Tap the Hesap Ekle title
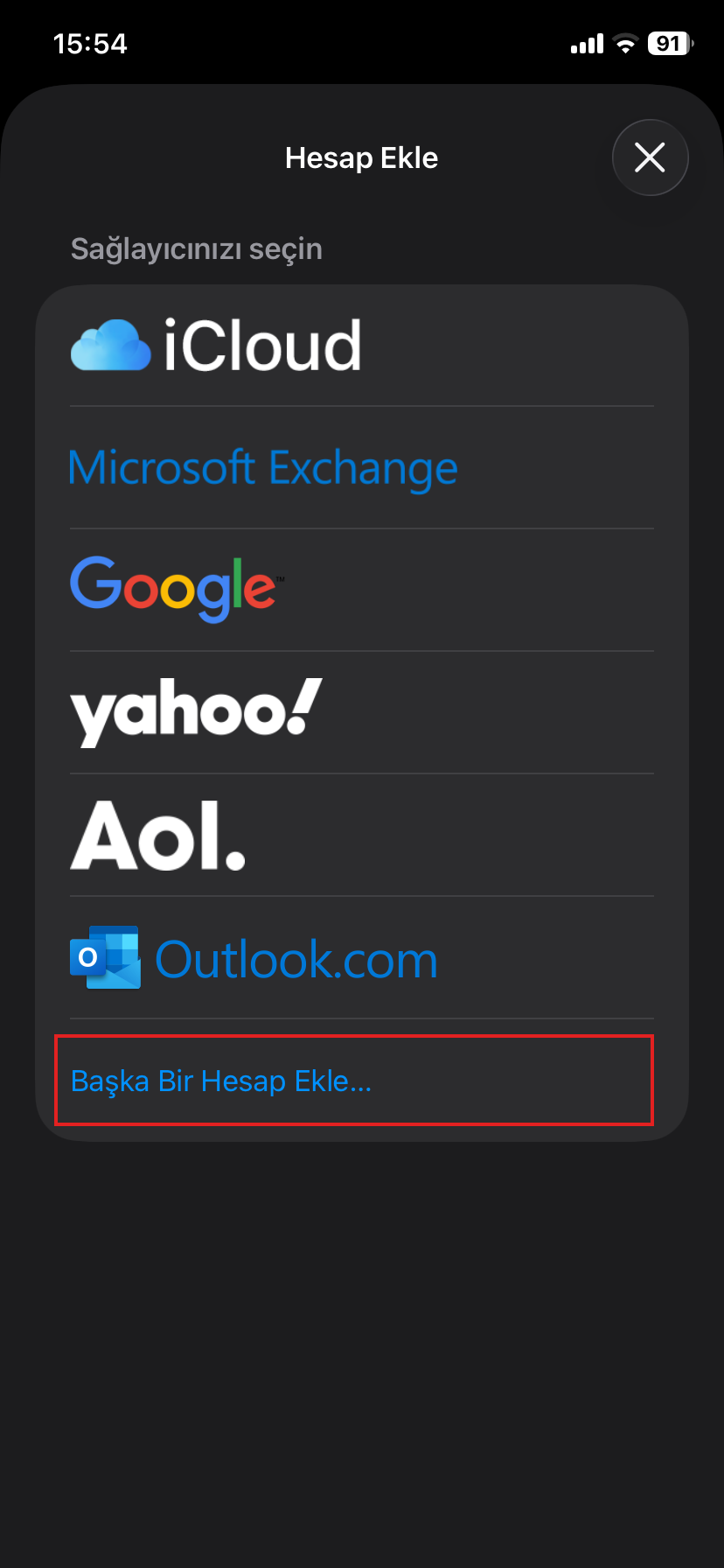This screenshot has width=724, height=1568. (x=361, y=157)
